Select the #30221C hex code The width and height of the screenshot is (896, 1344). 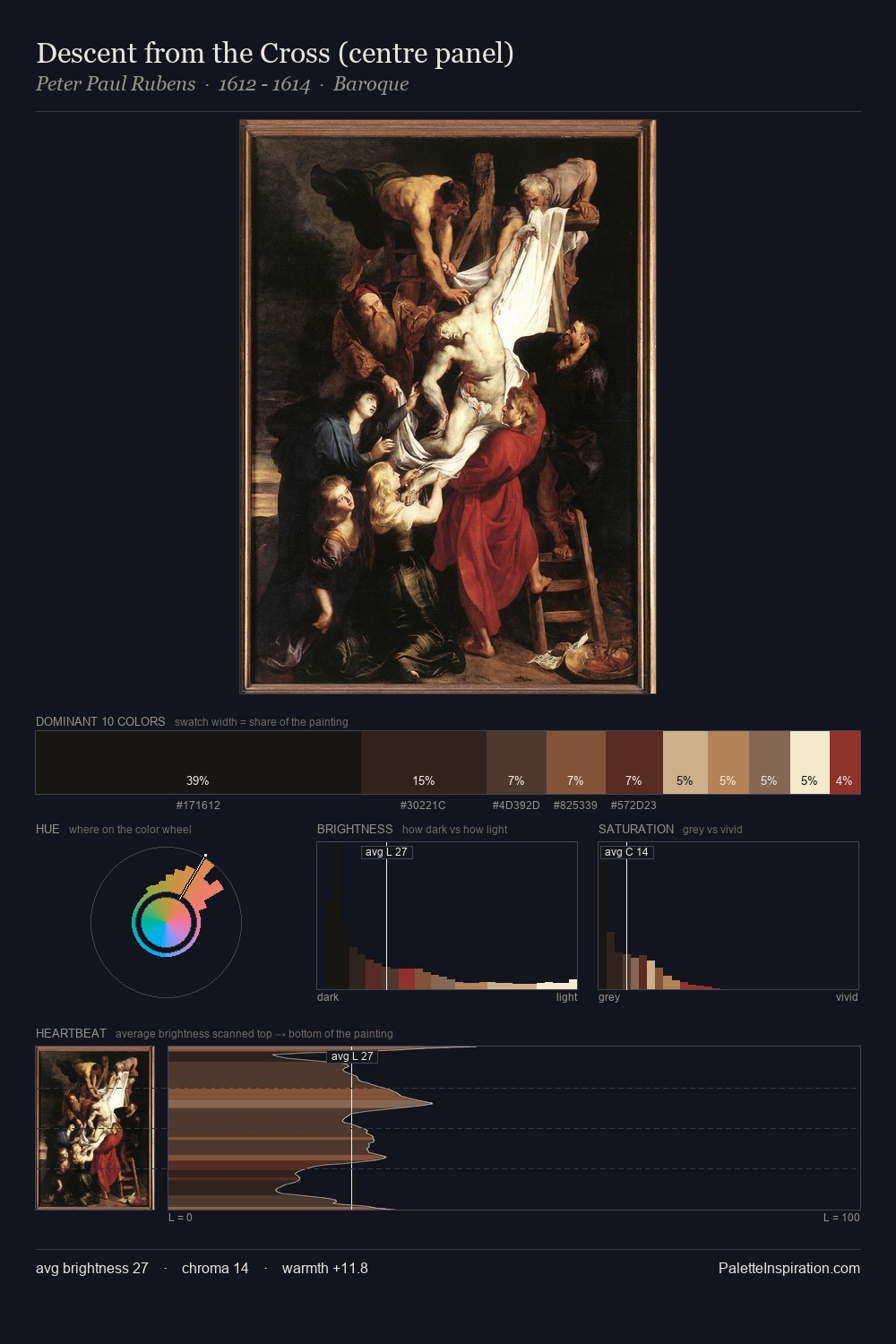(423, 806)
